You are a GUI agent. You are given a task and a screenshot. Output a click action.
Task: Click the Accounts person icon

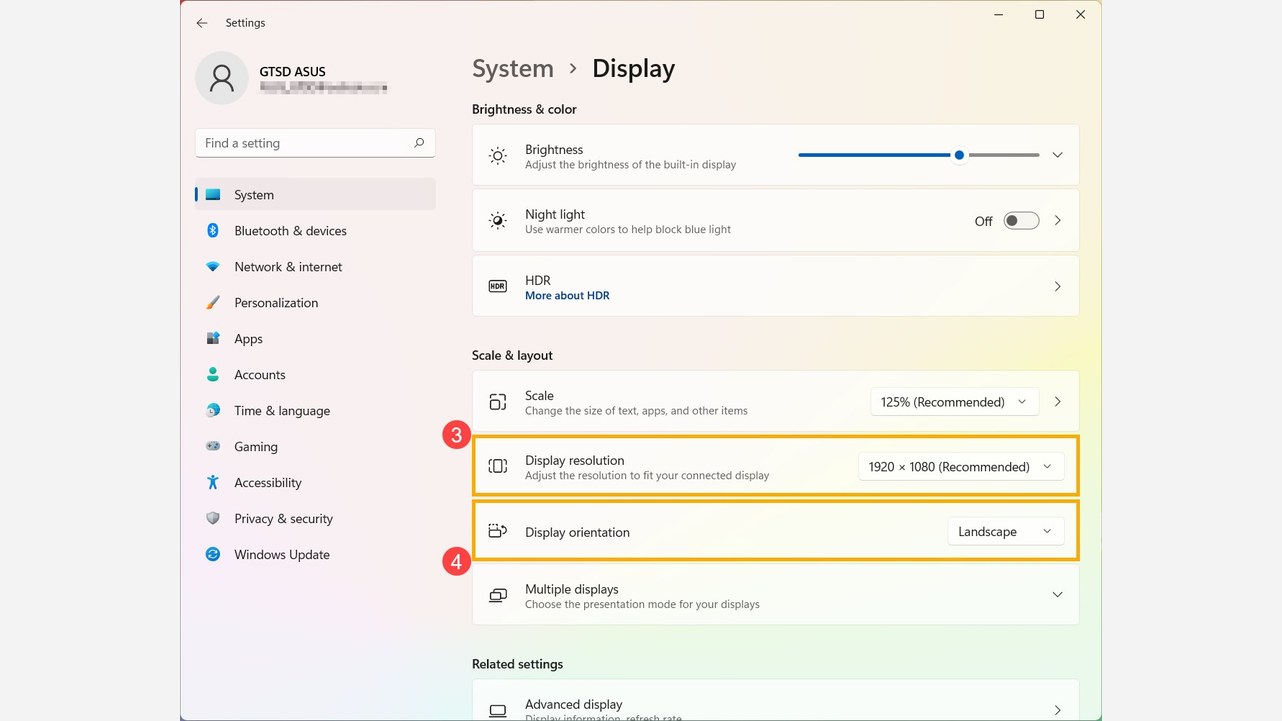pos(213,375)
